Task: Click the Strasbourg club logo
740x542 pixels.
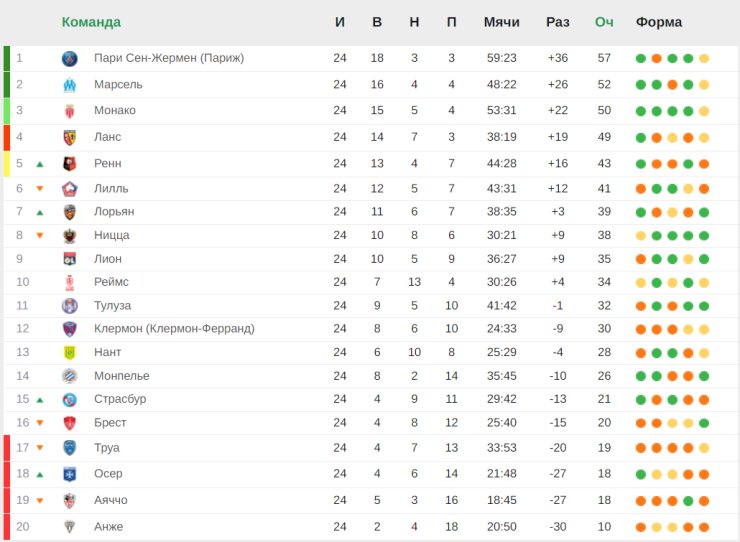Action: pos(69,399)
